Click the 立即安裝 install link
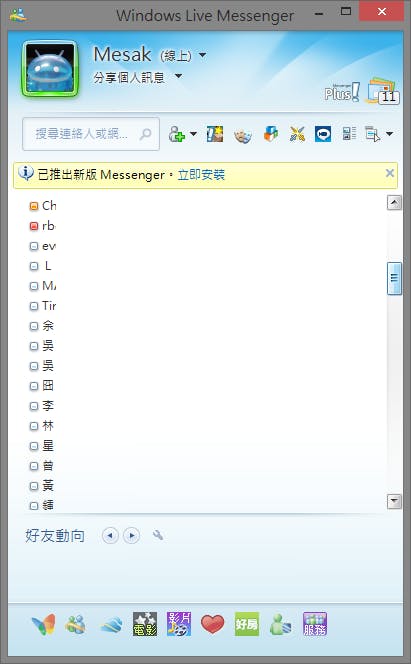411x664 pixels. [x=201, y=175]
